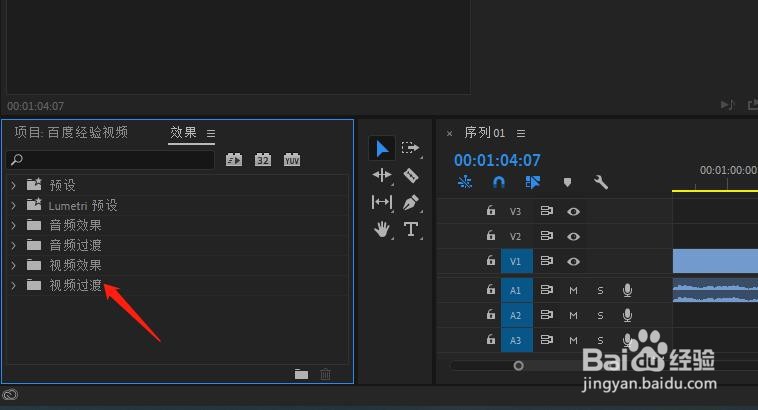Toggle sync lock for track A1
This screenshot has height=410, width=758.
(547, 290)
